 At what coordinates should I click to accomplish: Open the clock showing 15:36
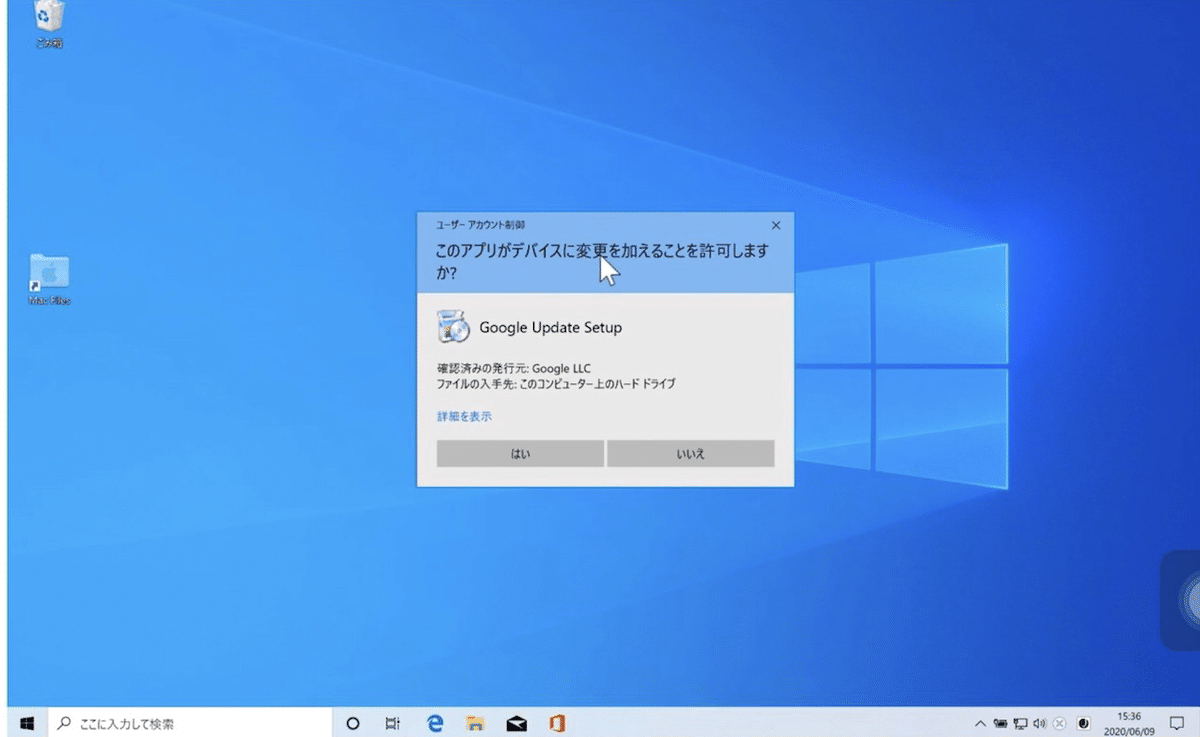(1129, 723)
